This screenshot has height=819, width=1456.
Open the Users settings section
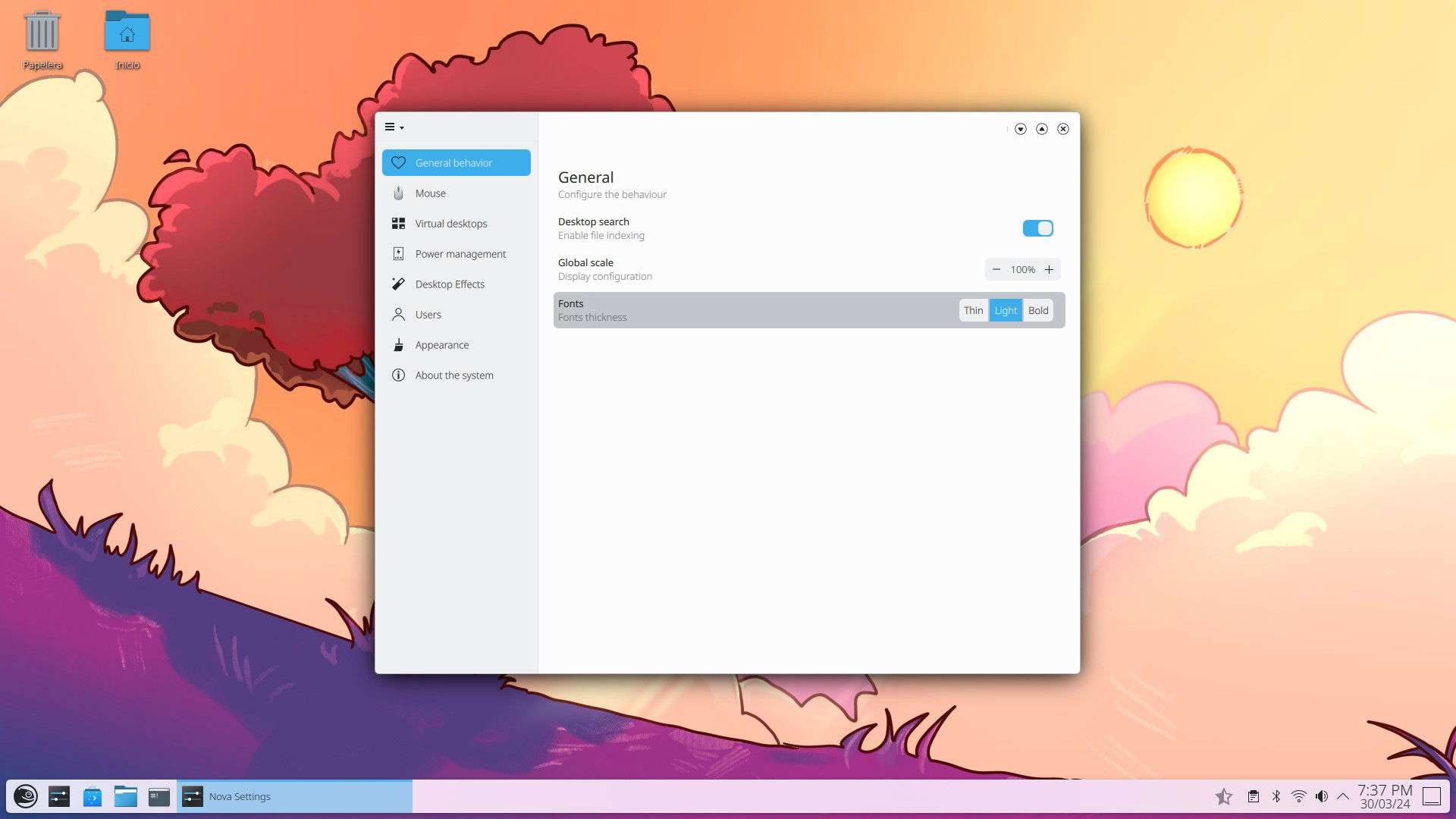428,314
